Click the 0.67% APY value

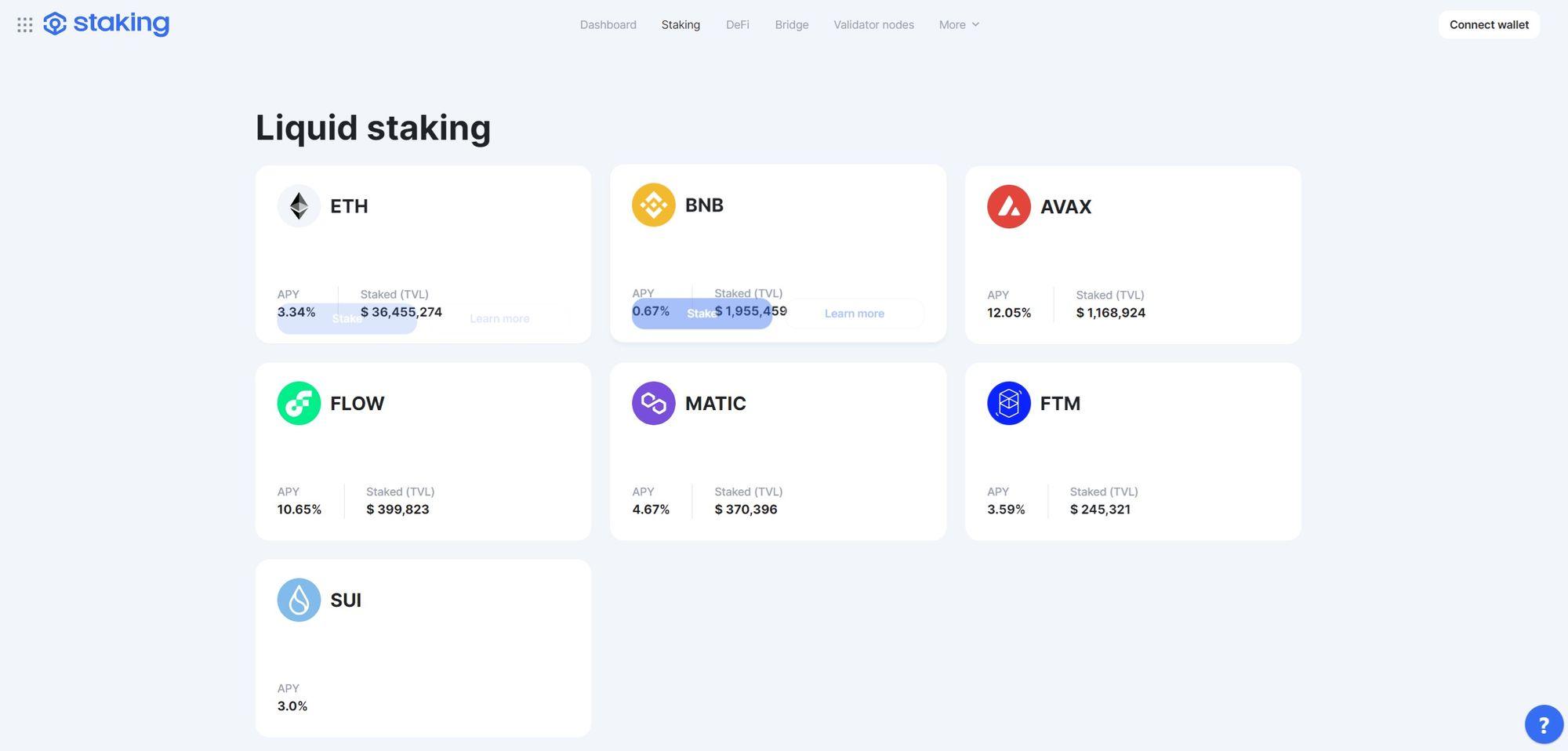[x=651, y=311]
